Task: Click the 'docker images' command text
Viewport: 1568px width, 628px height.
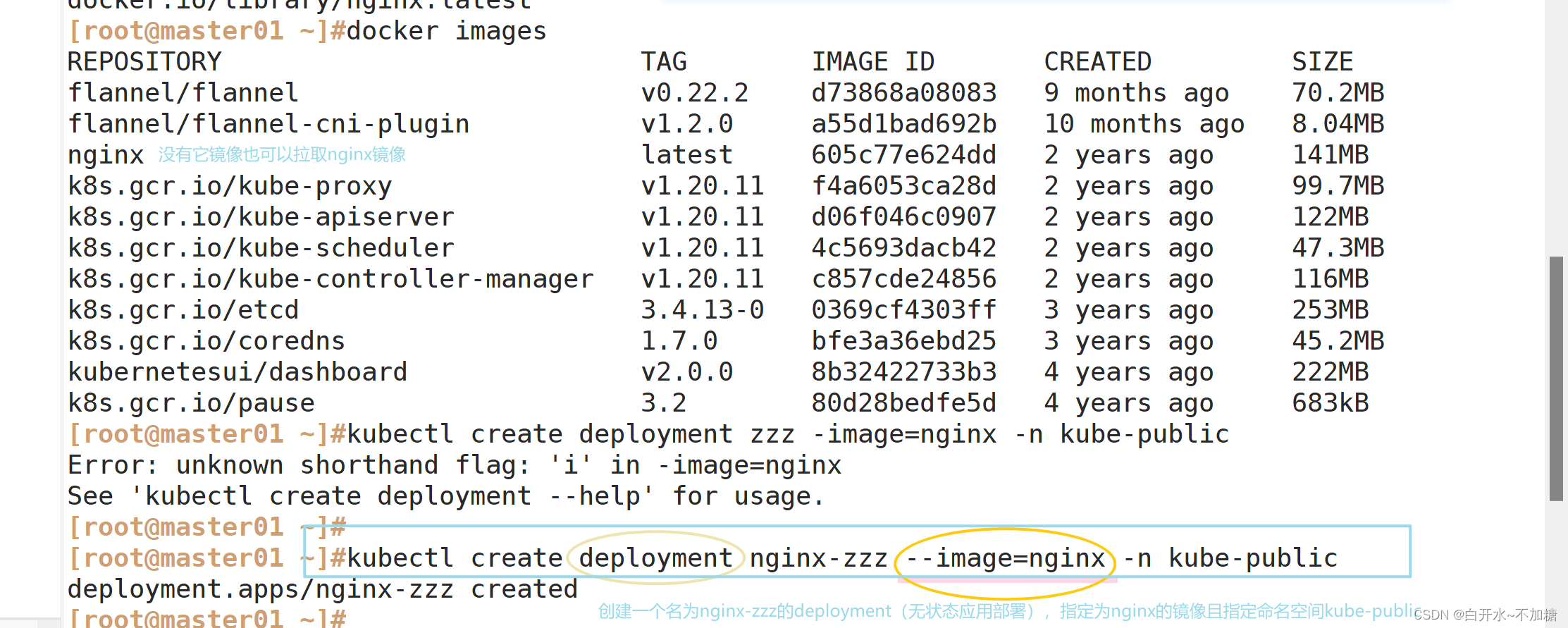Action: [x=447, y=31]
